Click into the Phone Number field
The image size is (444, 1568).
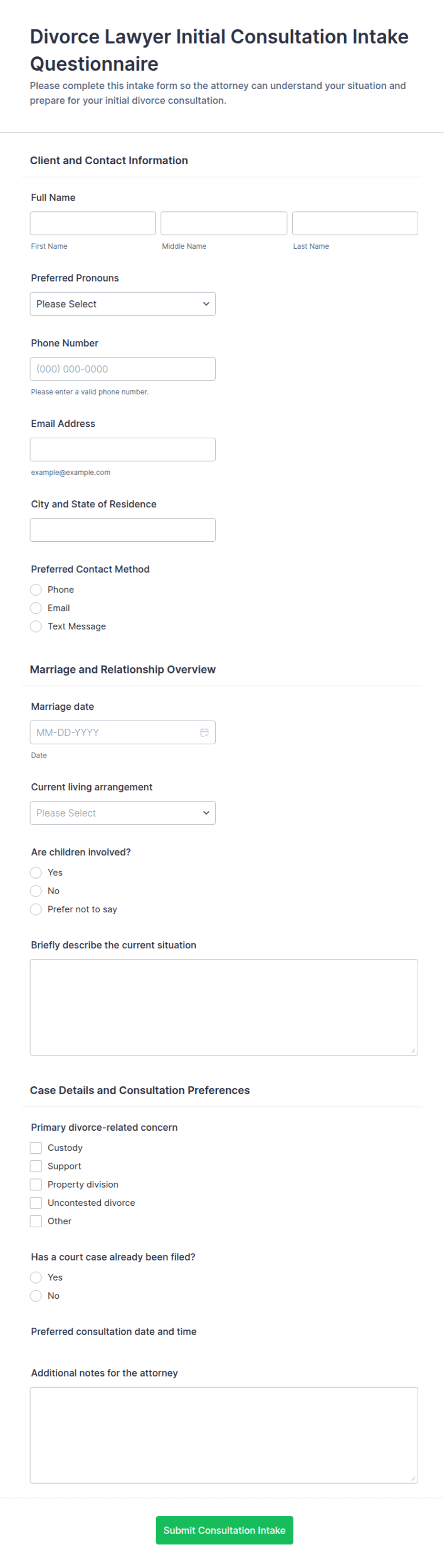point(122,369)
